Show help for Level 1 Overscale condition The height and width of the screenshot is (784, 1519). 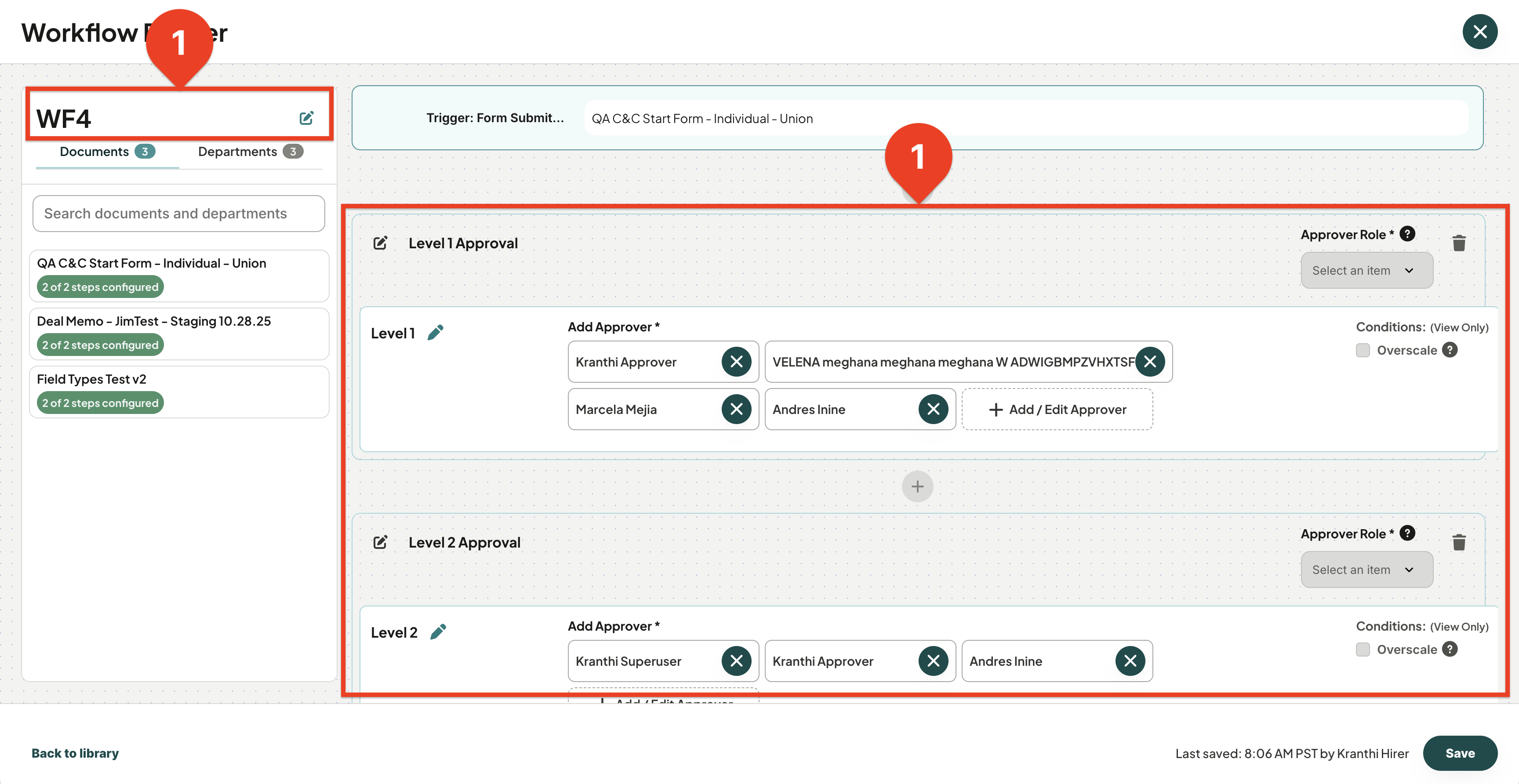click(1450, 350)
